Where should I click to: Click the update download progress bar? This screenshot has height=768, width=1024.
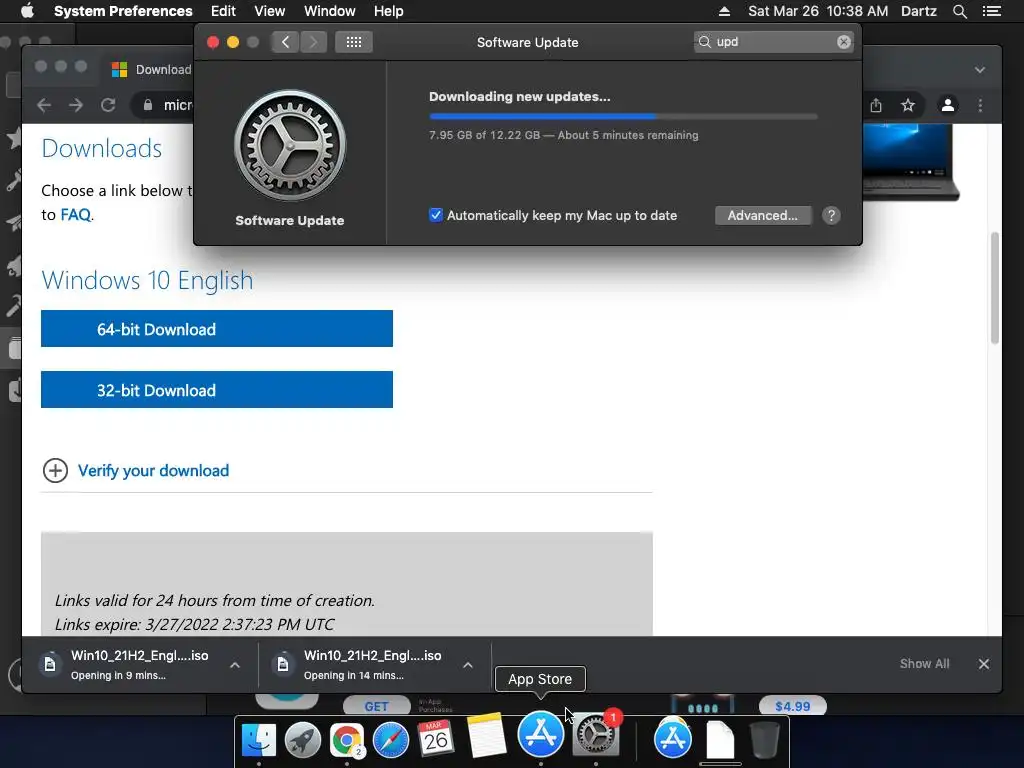tap(623, 116)
